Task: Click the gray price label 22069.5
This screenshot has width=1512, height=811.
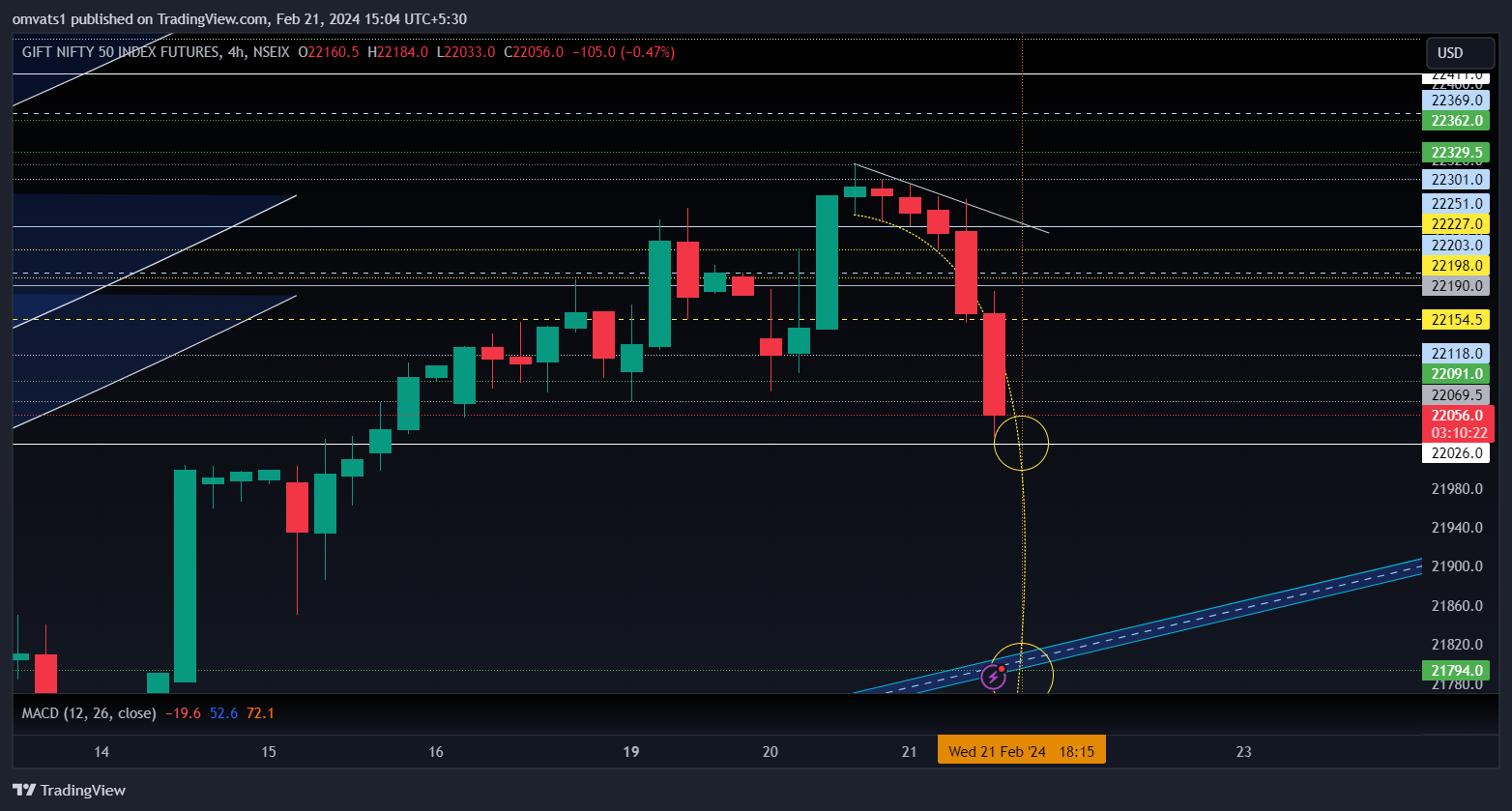Action: pyautogui.click(x=1457, y=395)
